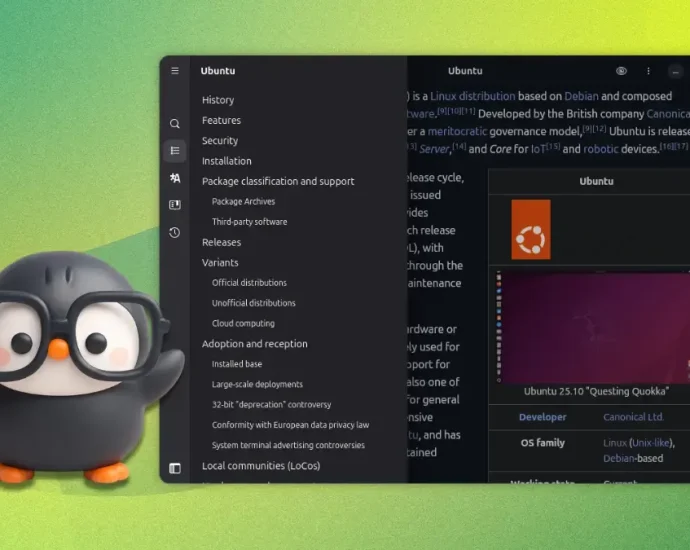Select System terminal advertising controversies entry
Image resolution: width=690 pixels, height=550 pixels.
click(x=288, y=445)
